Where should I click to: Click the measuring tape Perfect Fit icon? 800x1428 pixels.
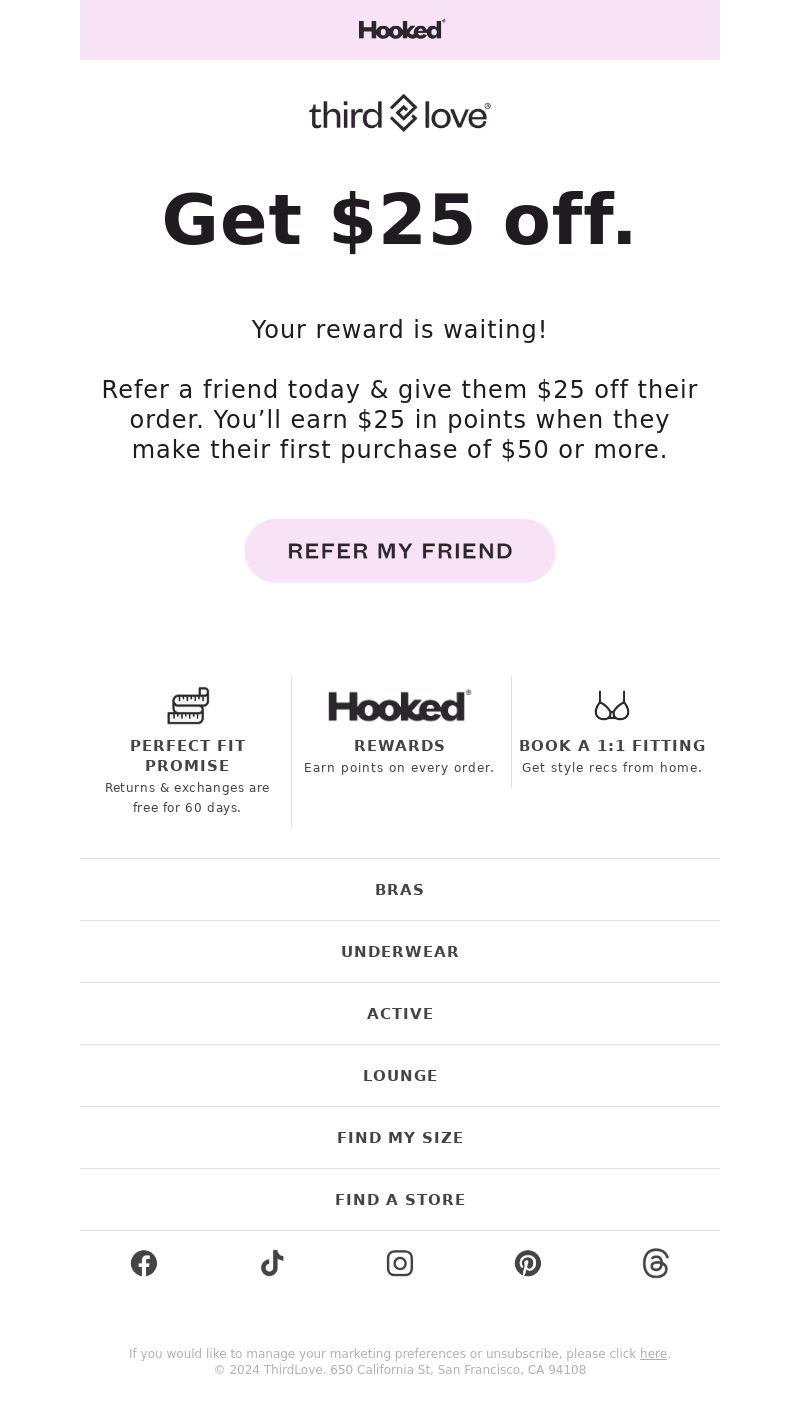[188, 706]
